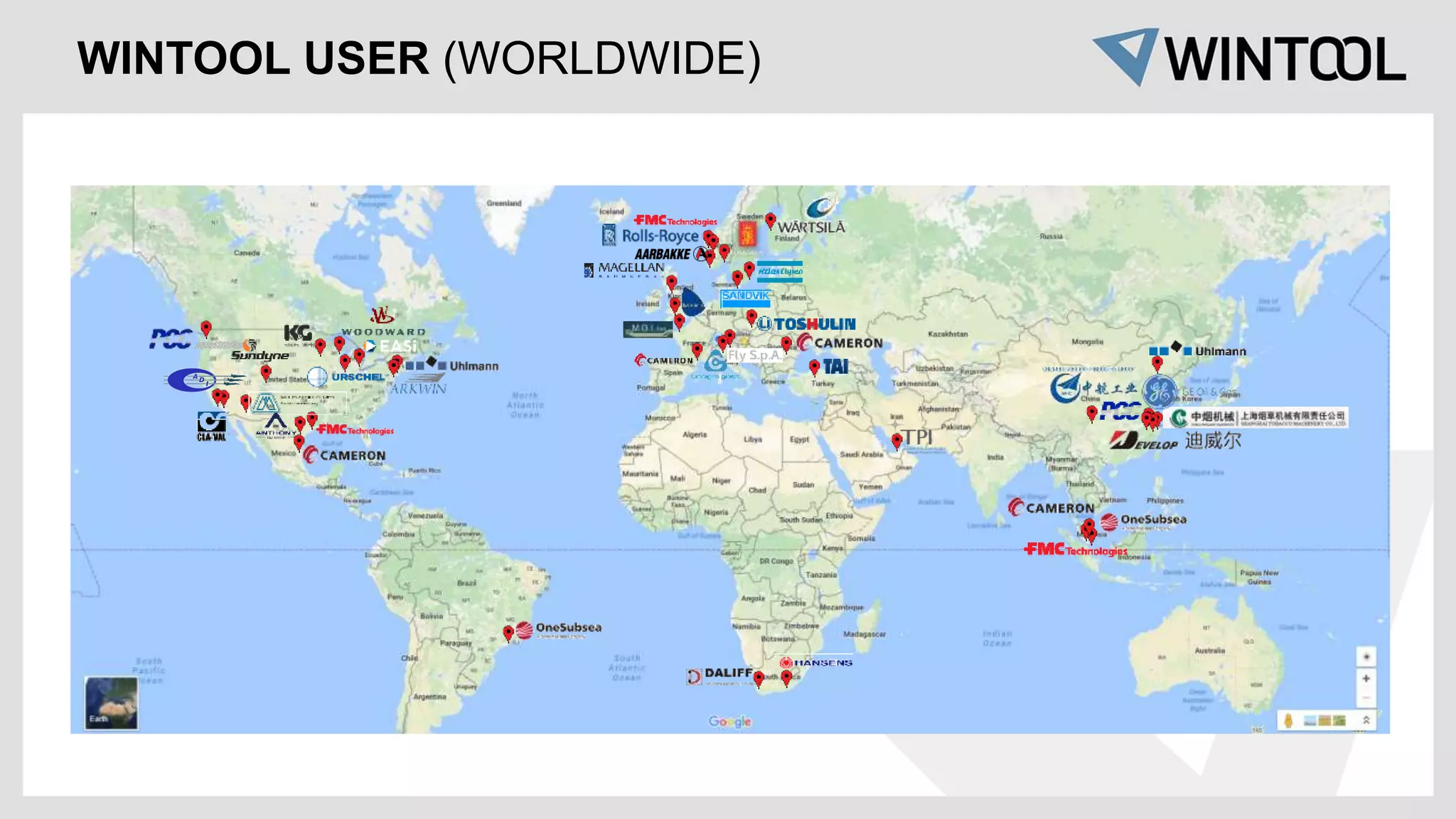The height and width of the screenshot is (819, 1456).
Task: Click the red pin below Uhlmann in China
Action: pos(1157,364)
